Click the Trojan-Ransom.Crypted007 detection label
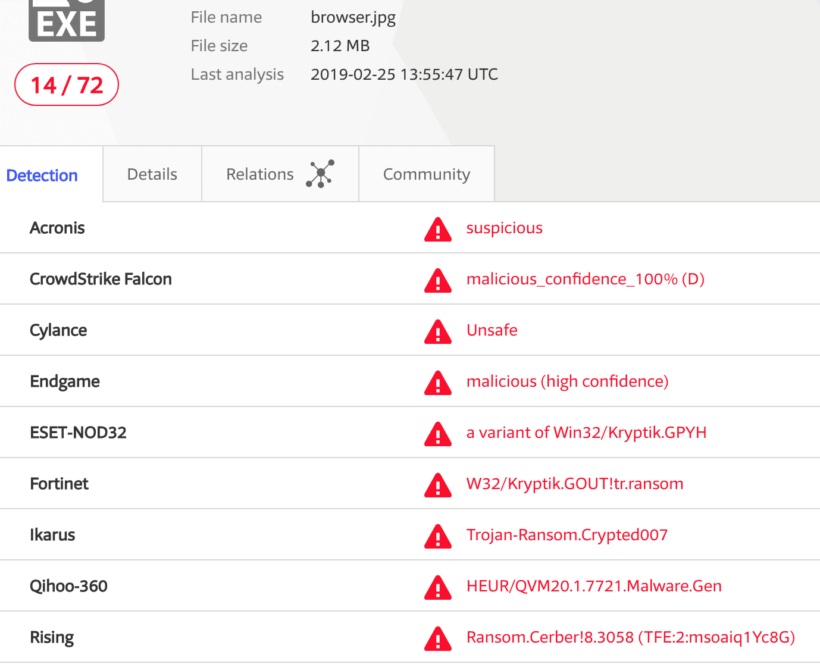 coord(567,535)
